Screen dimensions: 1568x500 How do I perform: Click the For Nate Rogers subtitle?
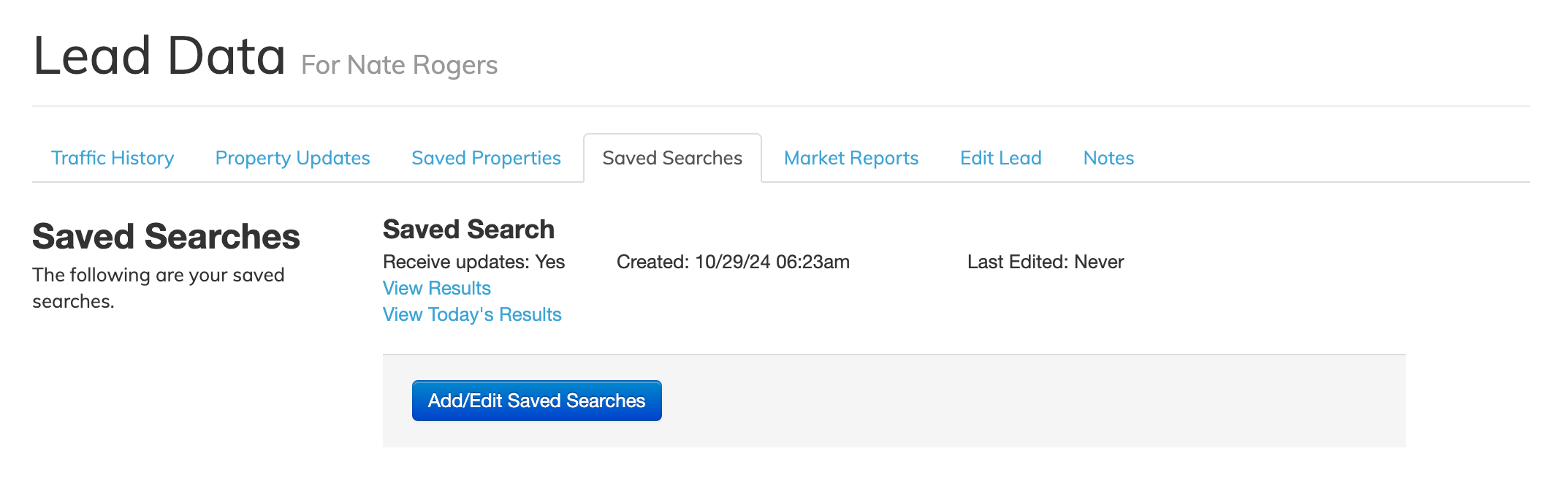coord(399,65)
